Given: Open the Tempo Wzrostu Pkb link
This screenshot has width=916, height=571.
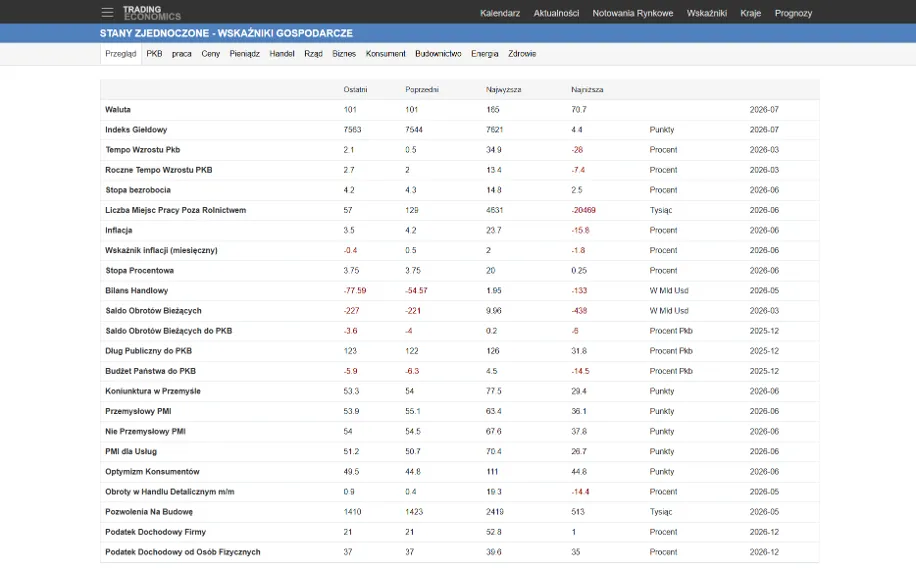Looking at the screenshot, I should point(143,150).
